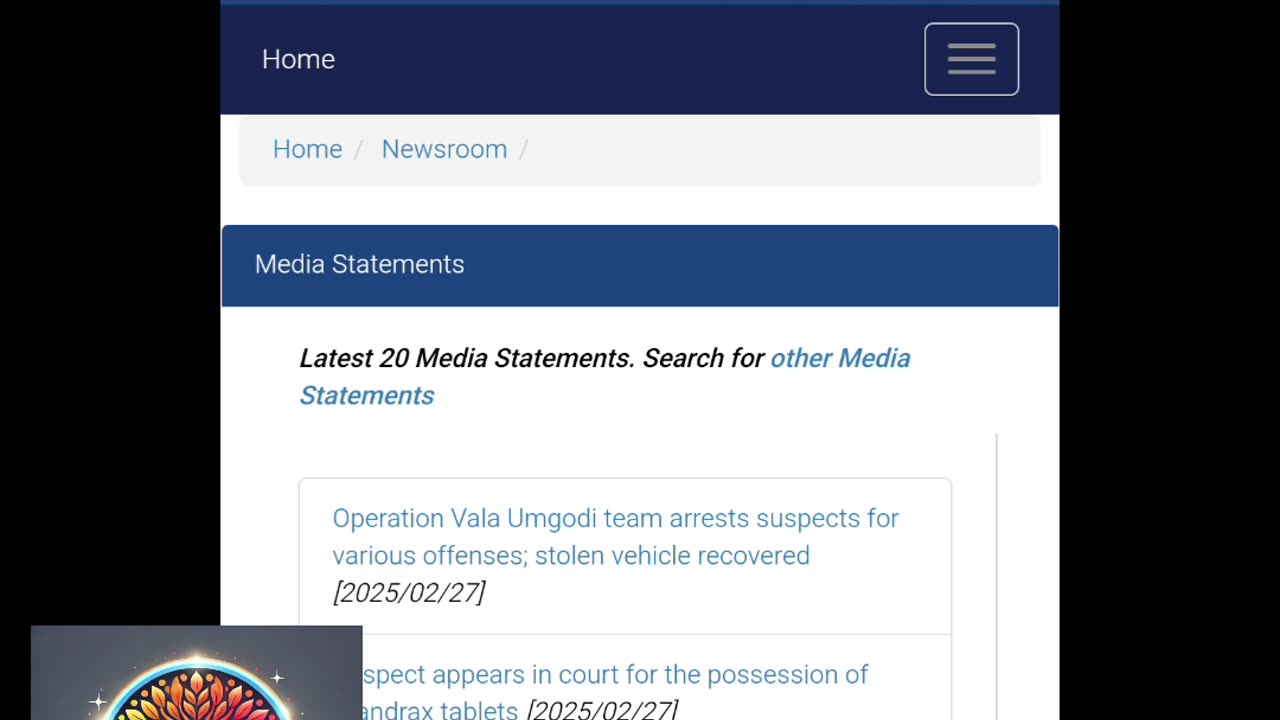Click the empty grey breadcrumb bar area

coord(780,150)
